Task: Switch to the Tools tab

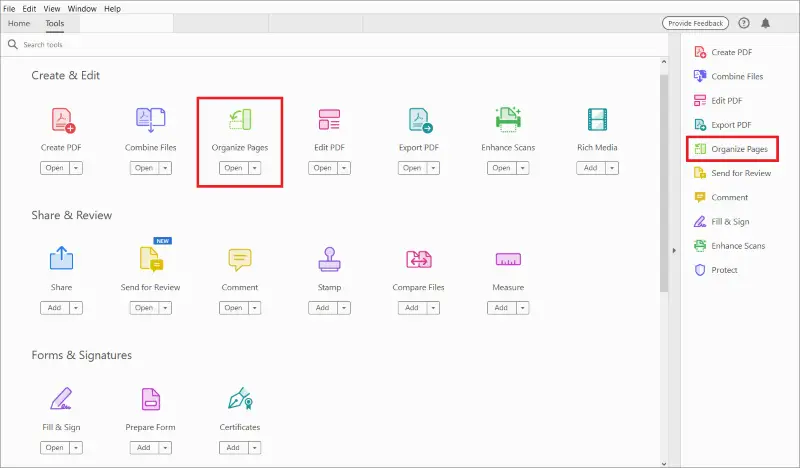Action: pyautogui.click(x=55, y=23)
